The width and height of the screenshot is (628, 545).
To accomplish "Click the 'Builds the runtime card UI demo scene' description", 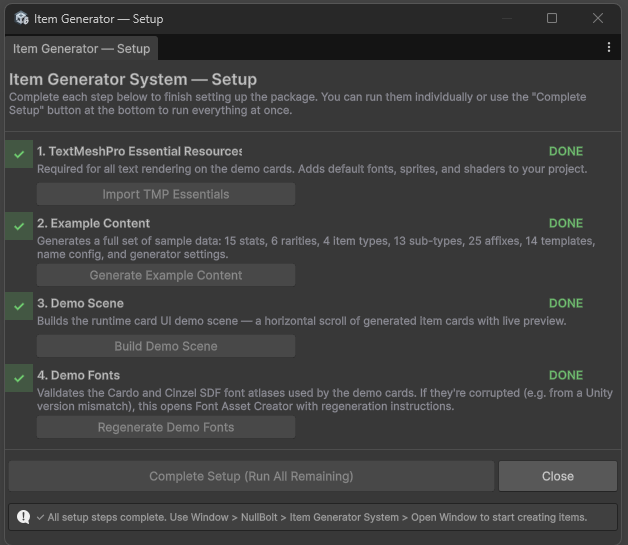I will pos(302,321).
